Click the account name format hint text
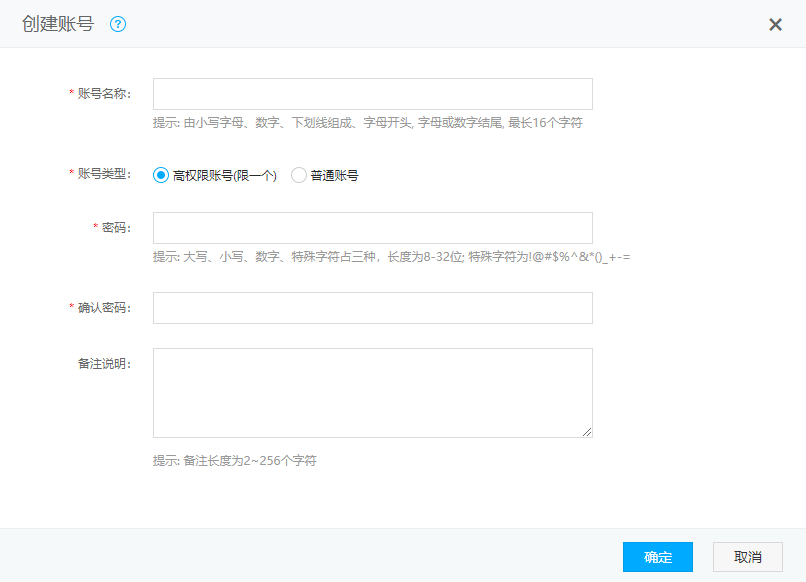The height and width of the screenshot is (582, 806). pyautogui.click(x=367, y=123)
